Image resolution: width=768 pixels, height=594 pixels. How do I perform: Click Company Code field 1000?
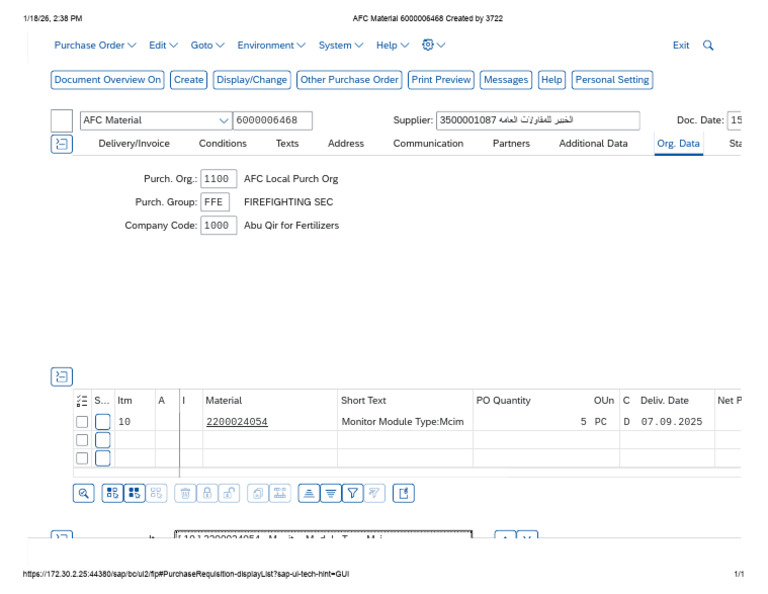[218, 226]
